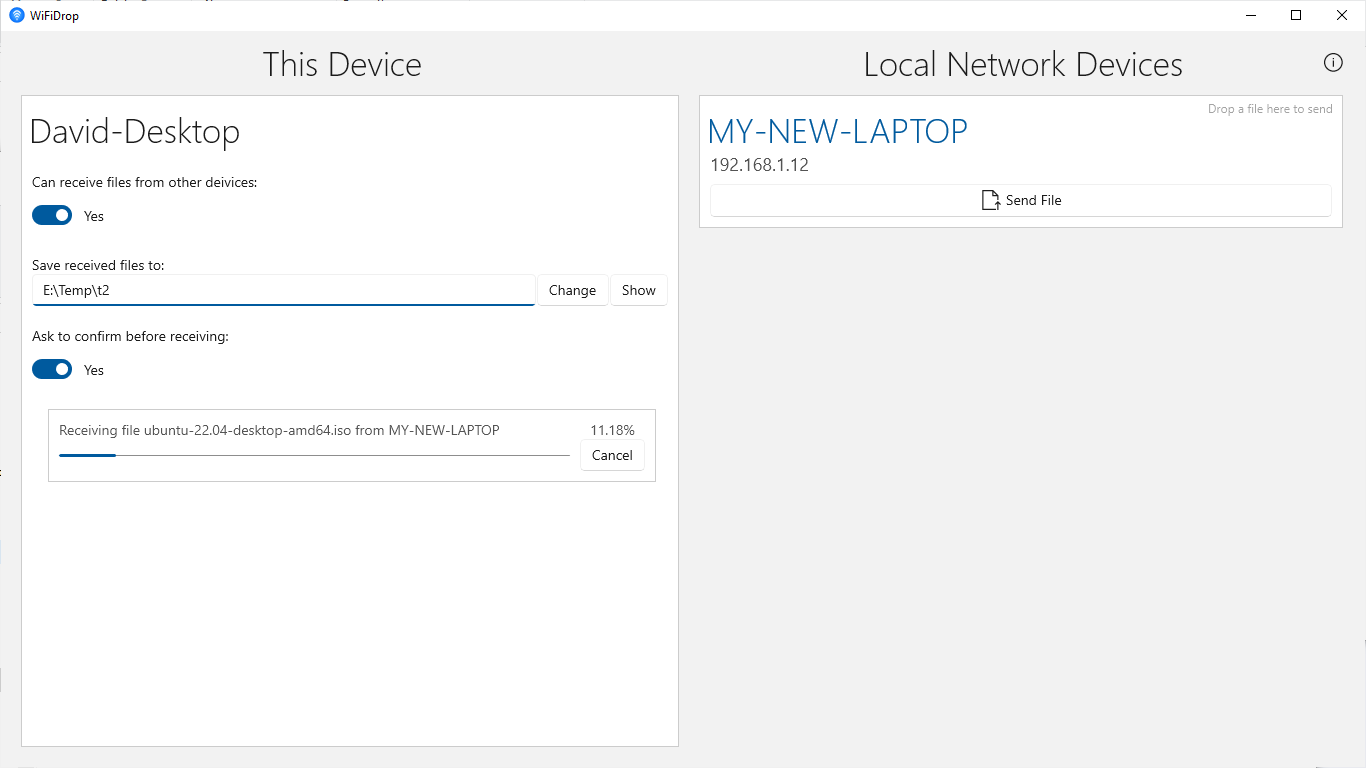Disable the ask to confirm before receiving switch

coord(52,369)
